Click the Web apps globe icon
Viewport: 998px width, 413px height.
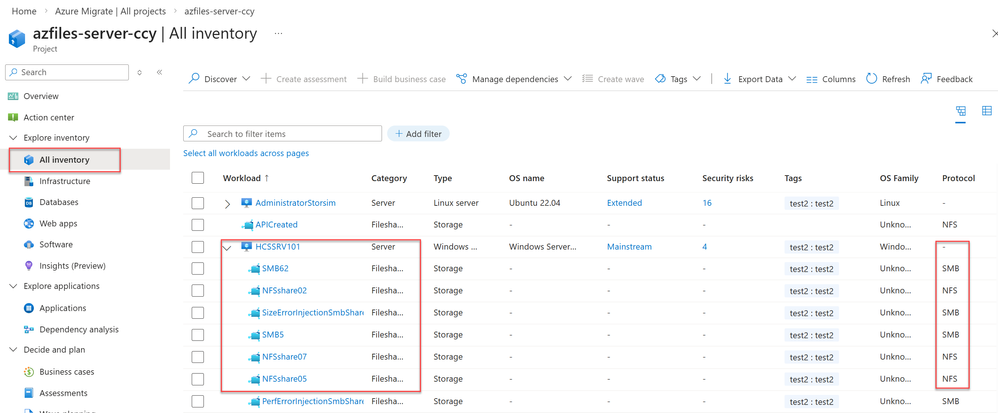29,223
